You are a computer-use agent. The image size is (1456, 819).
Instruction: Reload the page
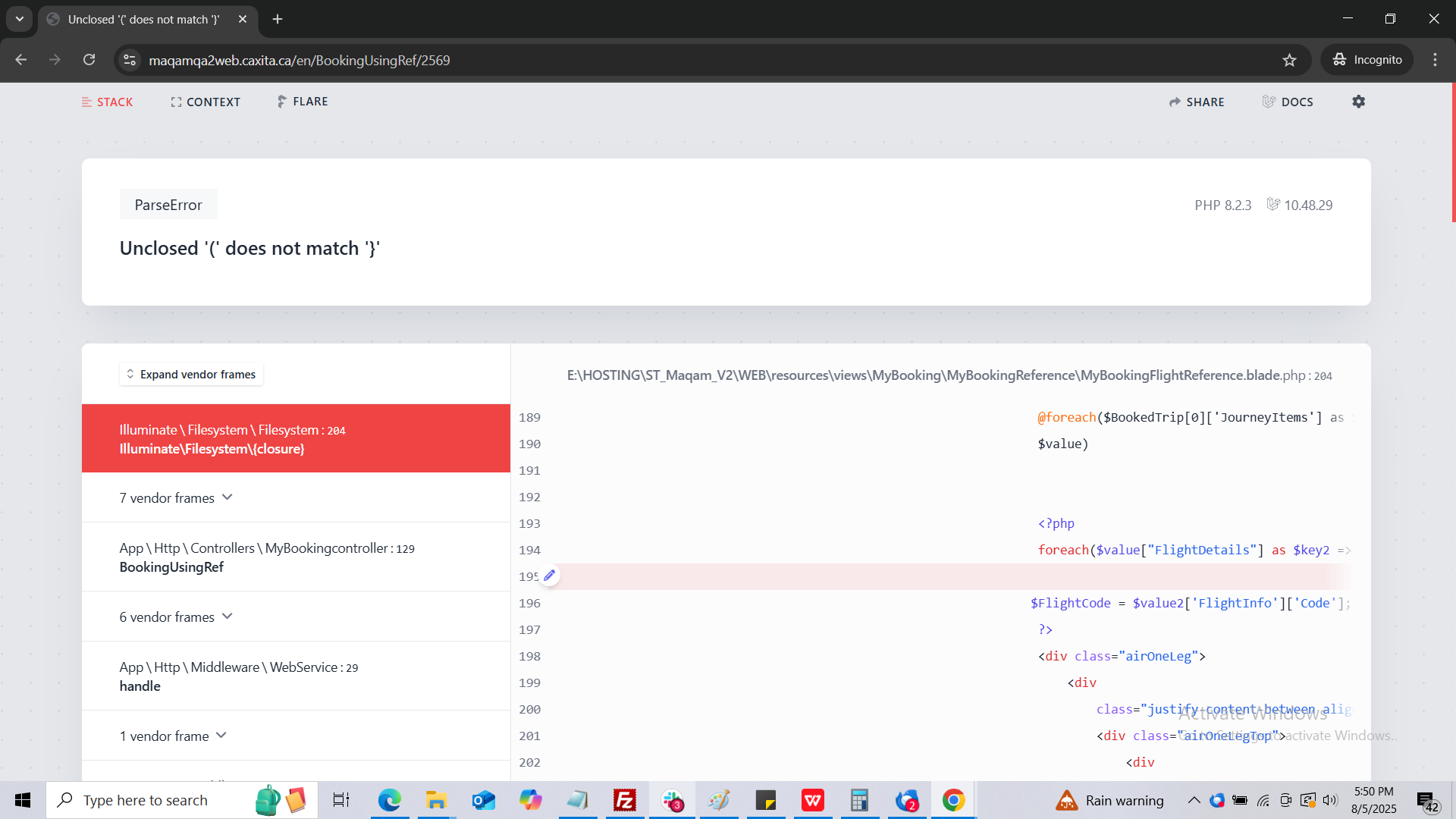pyautogui.click(x=89, y=60)
